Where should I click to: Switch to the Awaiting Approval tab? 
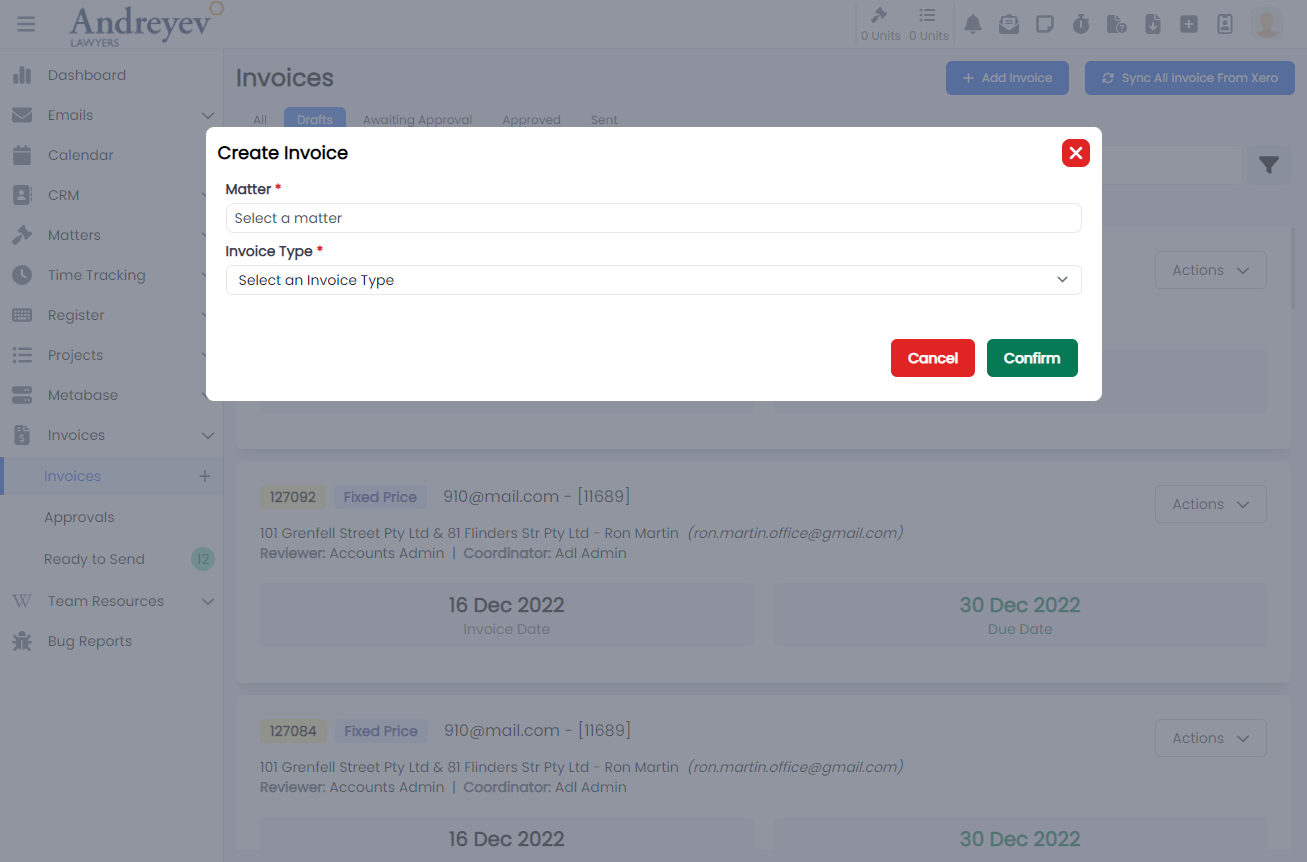417,120
